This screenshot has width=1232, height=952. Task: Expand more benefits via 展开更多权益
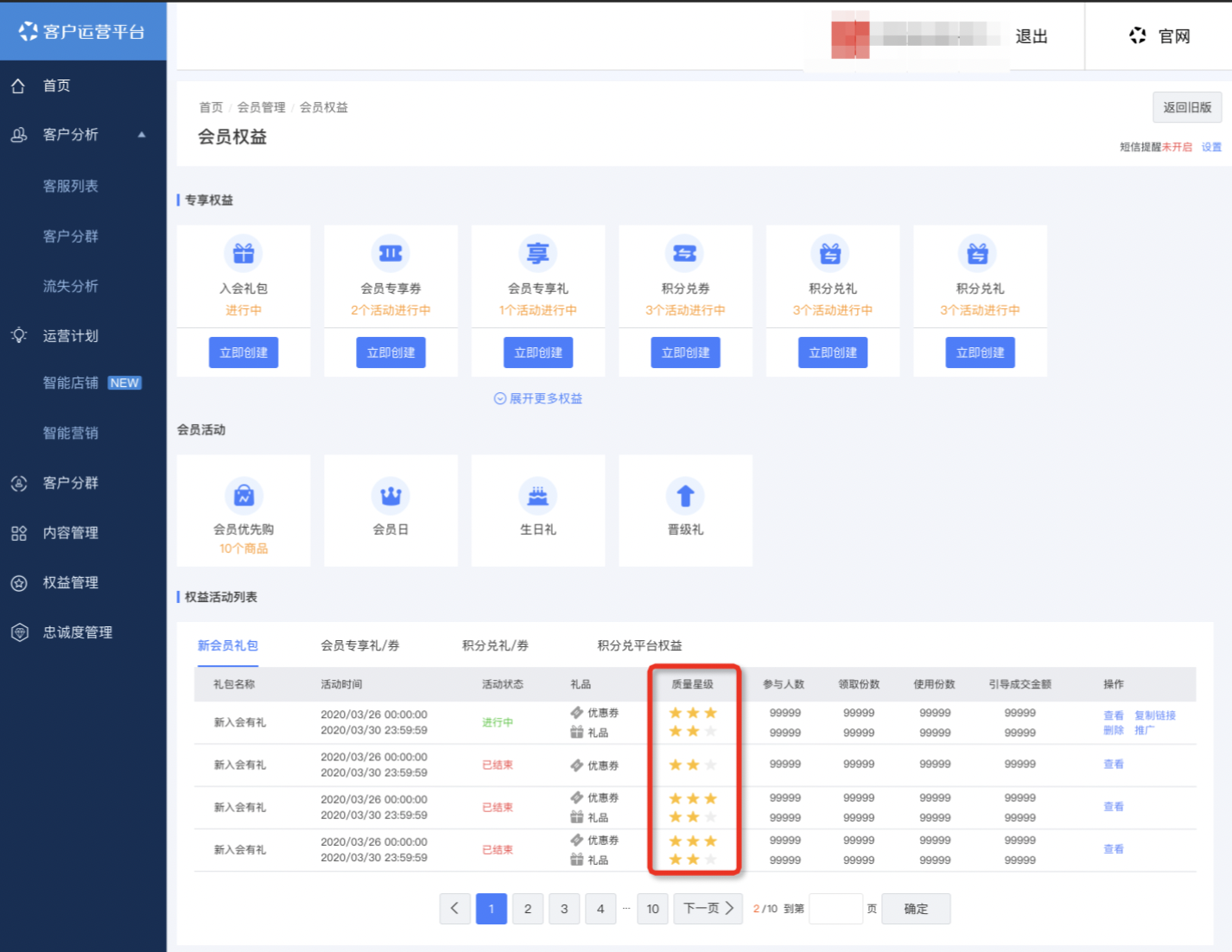(538, 398)
